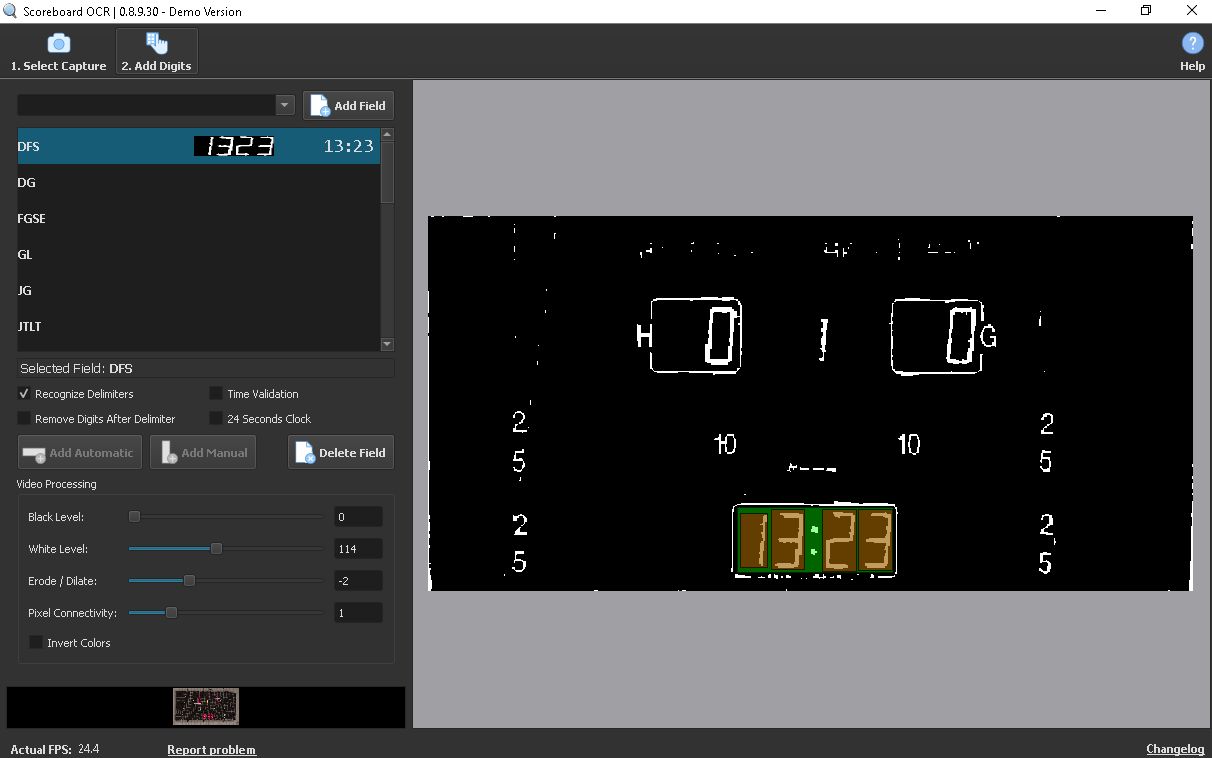Click the Scoreboard OCR app icon in title bar

(11, 11)
